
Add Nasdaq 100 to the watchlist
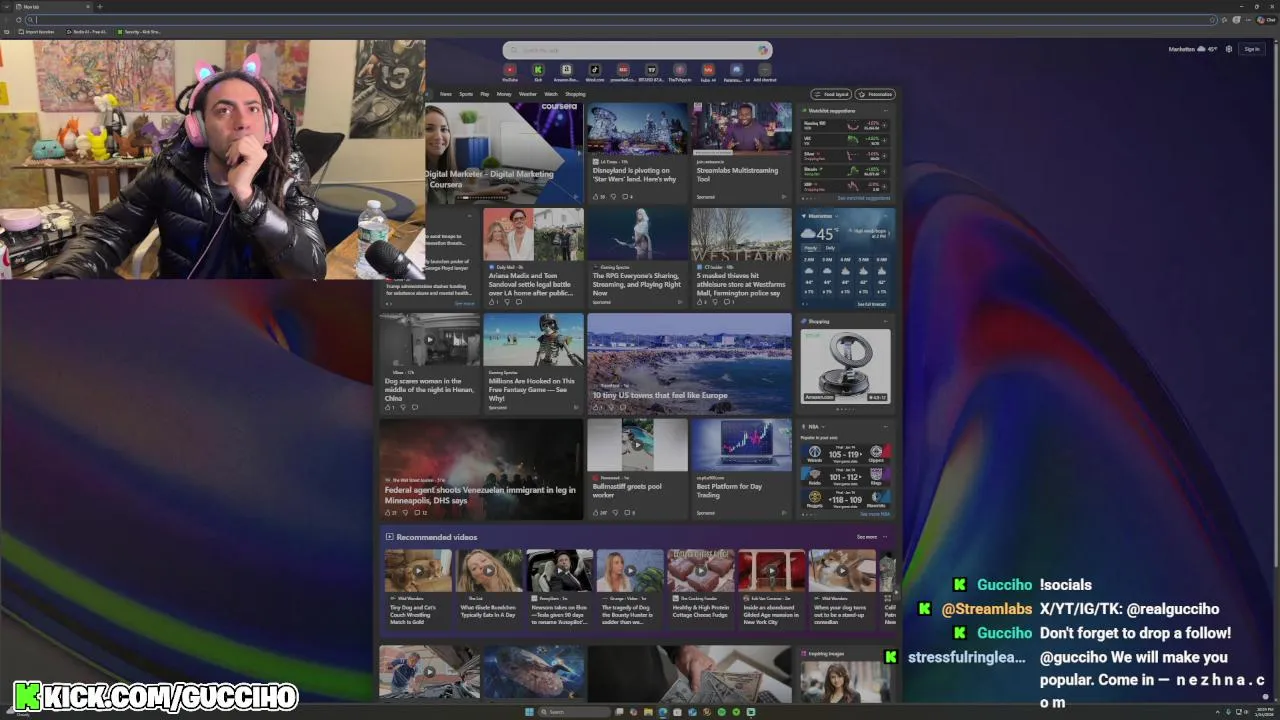884,126
